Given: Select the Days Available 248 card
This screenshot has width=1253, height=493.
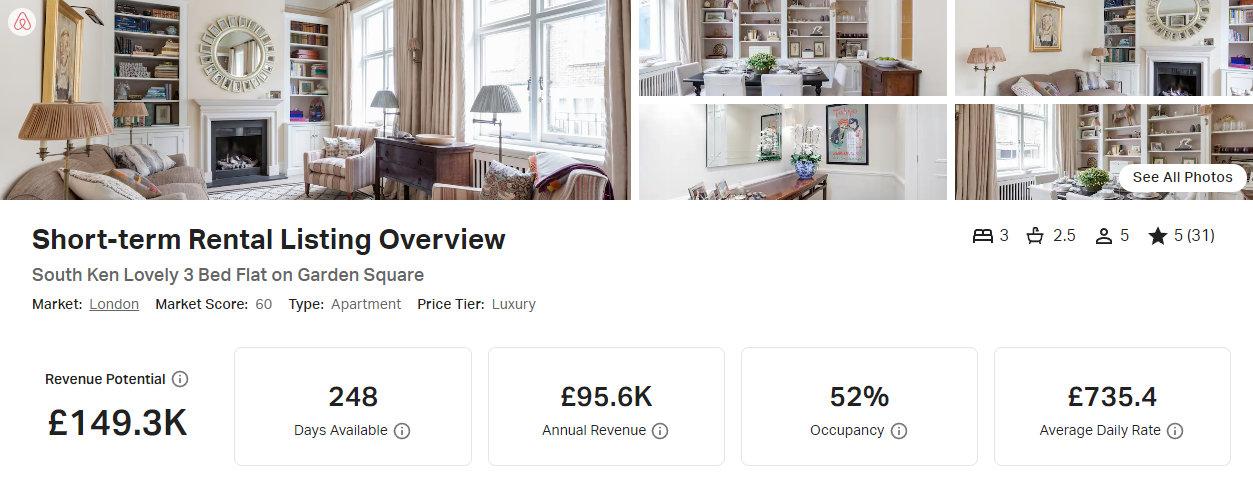Looking at the screenshot, I should (x=353, y=406).
